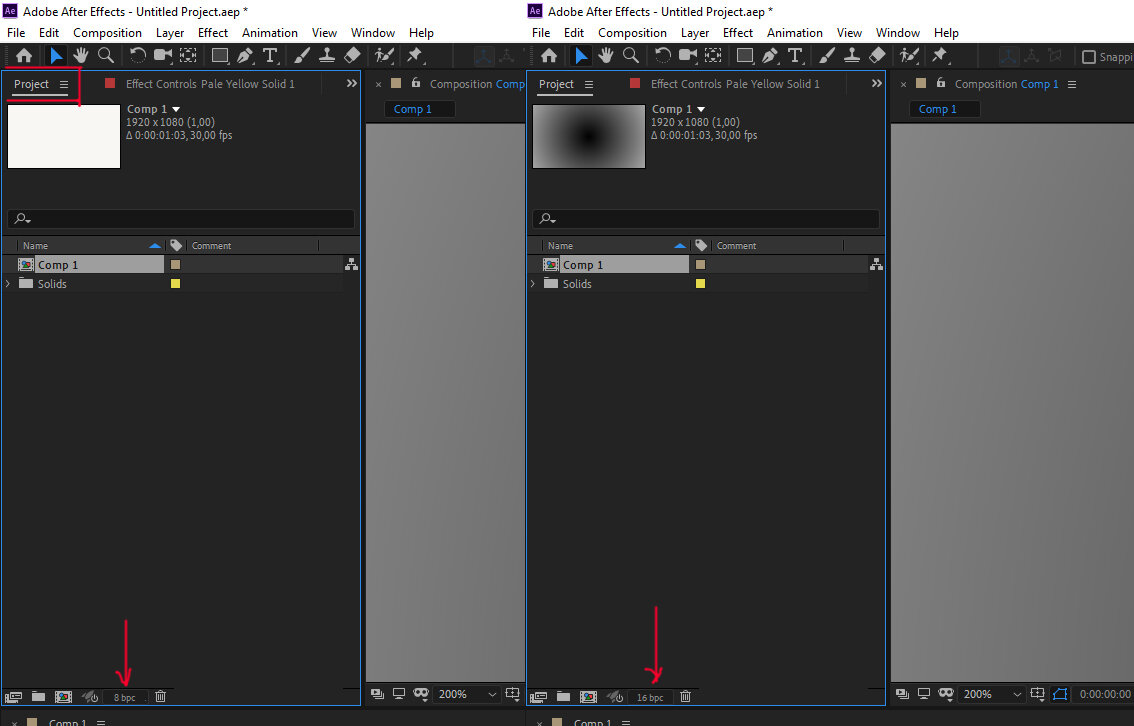Toggle Always Preview This View in the right viewer
This screenshot has height=726, width=1134.
pyautogui.click(x=902, y=693)
